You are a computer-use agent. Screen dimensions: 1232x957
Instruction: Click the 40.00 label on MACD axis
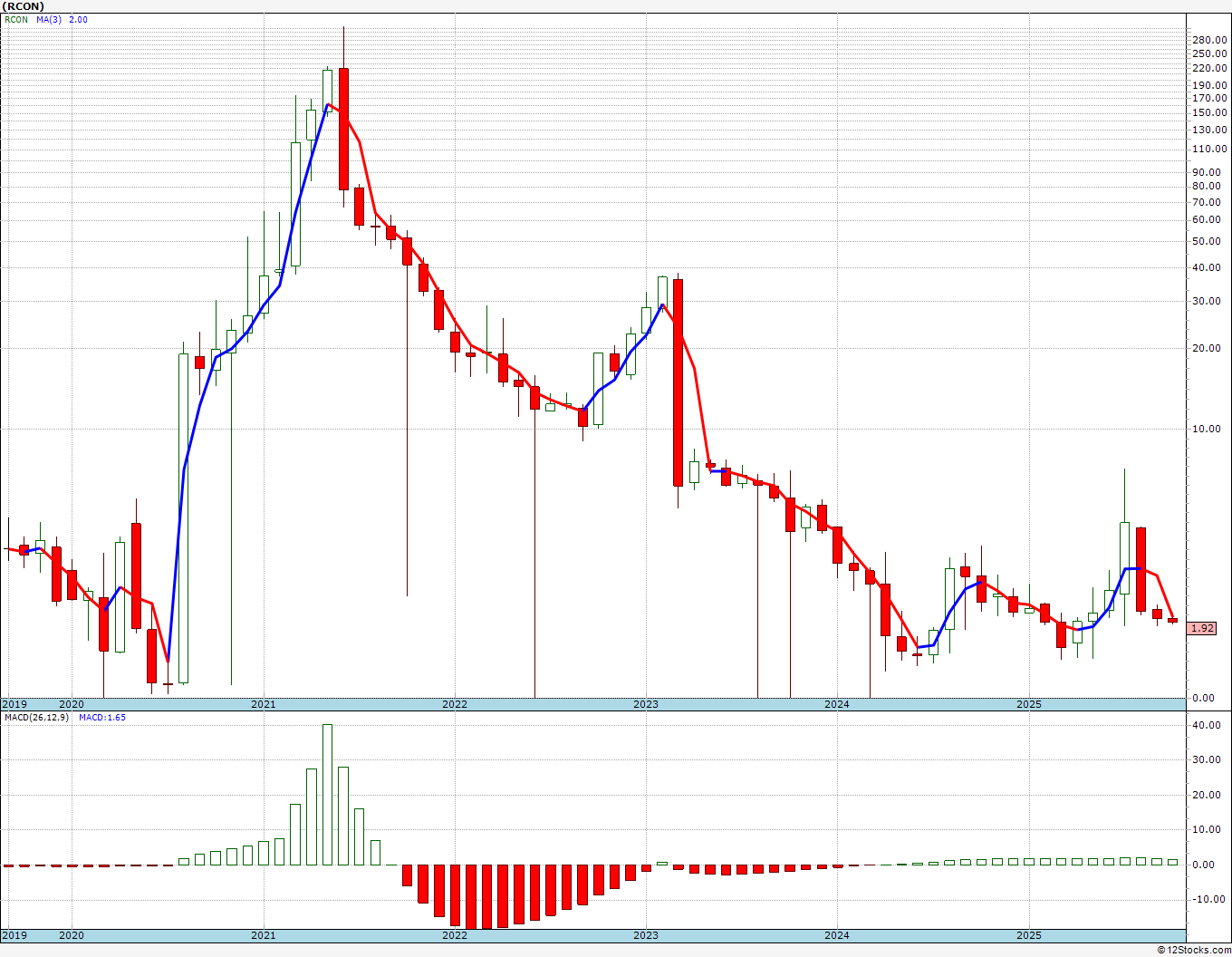(1207, 725)
